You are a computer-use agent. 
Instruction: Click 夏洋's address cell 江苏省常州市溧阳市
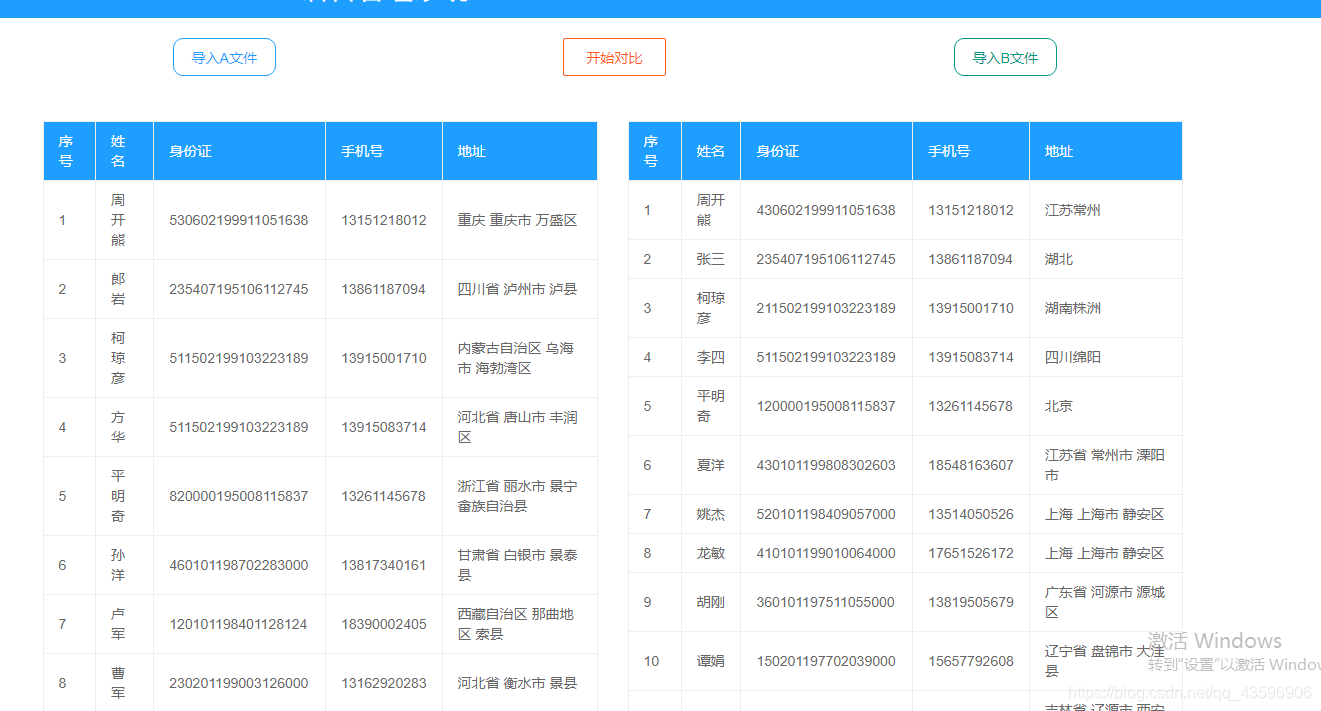tap(1104, 465)
